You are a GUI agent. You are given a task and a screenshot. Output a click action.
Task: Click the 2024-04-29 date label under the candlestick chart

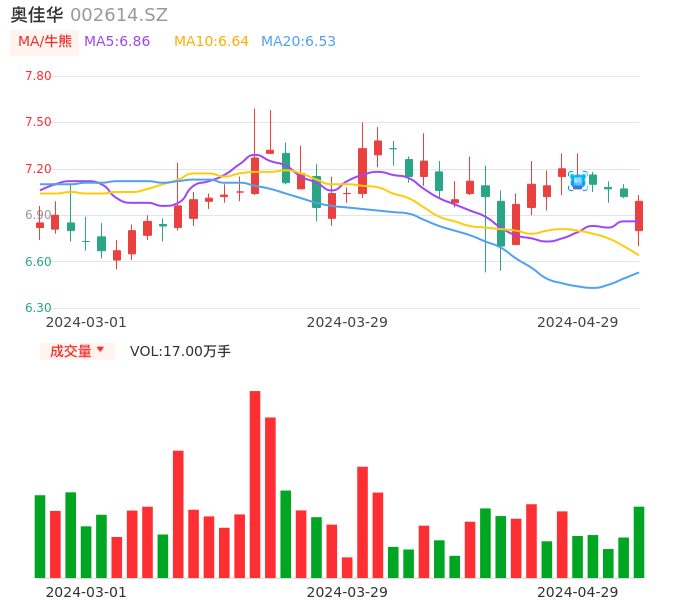(578, 322)
